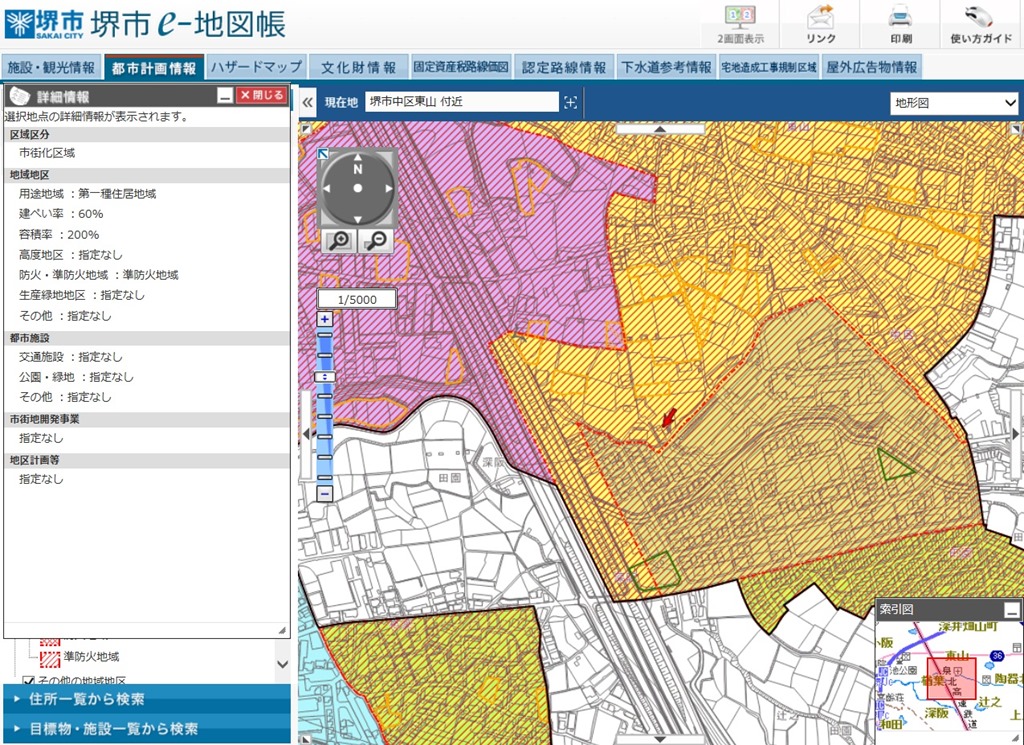Viewport: 1024px width, 745px height.
Task: Click the magnifier zoom-out tool
Action: pyautogui.click(x=376, y=241)
